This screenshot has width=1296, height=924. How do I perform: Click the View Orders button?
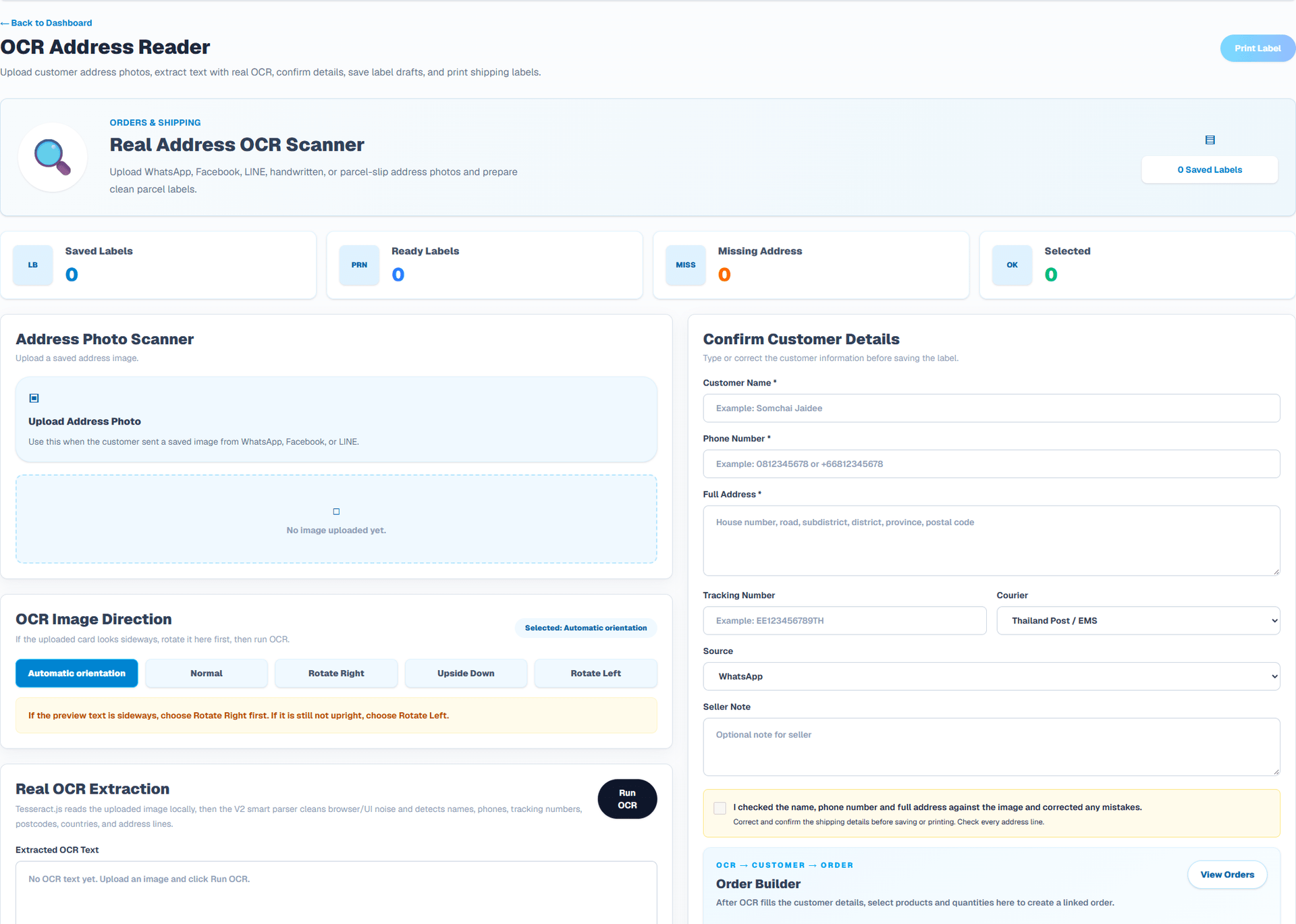coord(1227,875)
